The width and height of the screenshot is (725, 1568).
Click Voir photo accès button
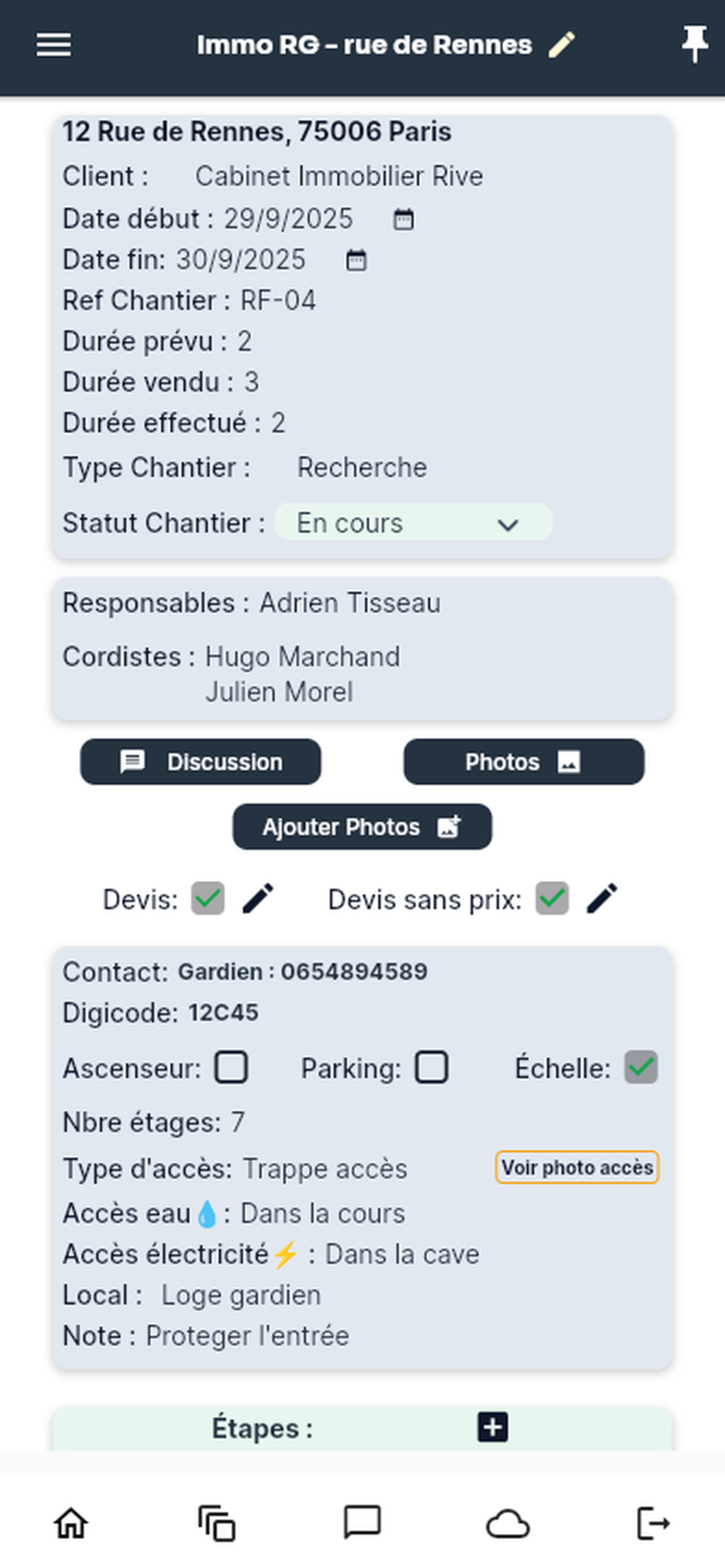(577, 1167)
